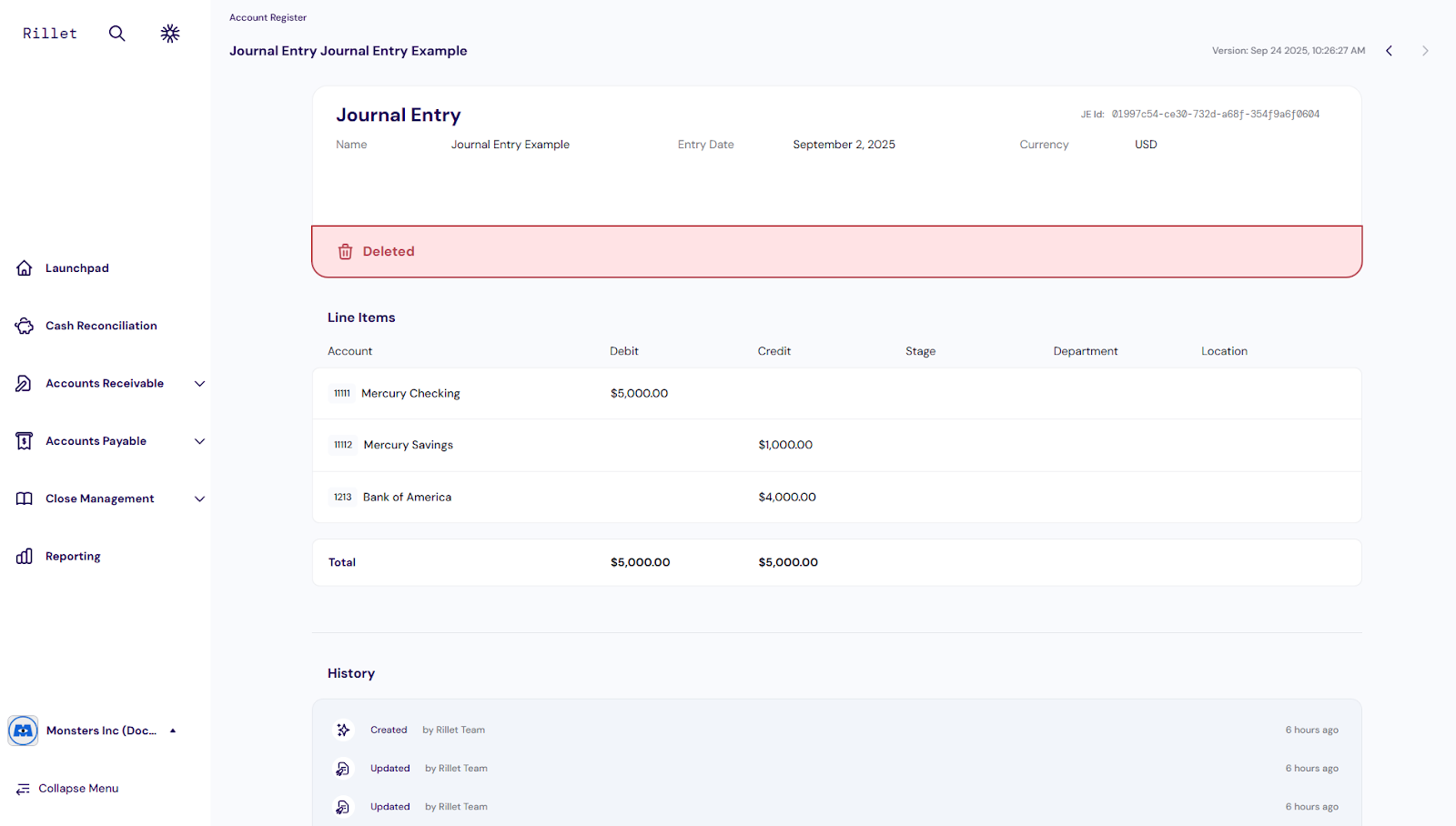
Task: Click the Reporting bar chart icon
Action: (25, 557)
